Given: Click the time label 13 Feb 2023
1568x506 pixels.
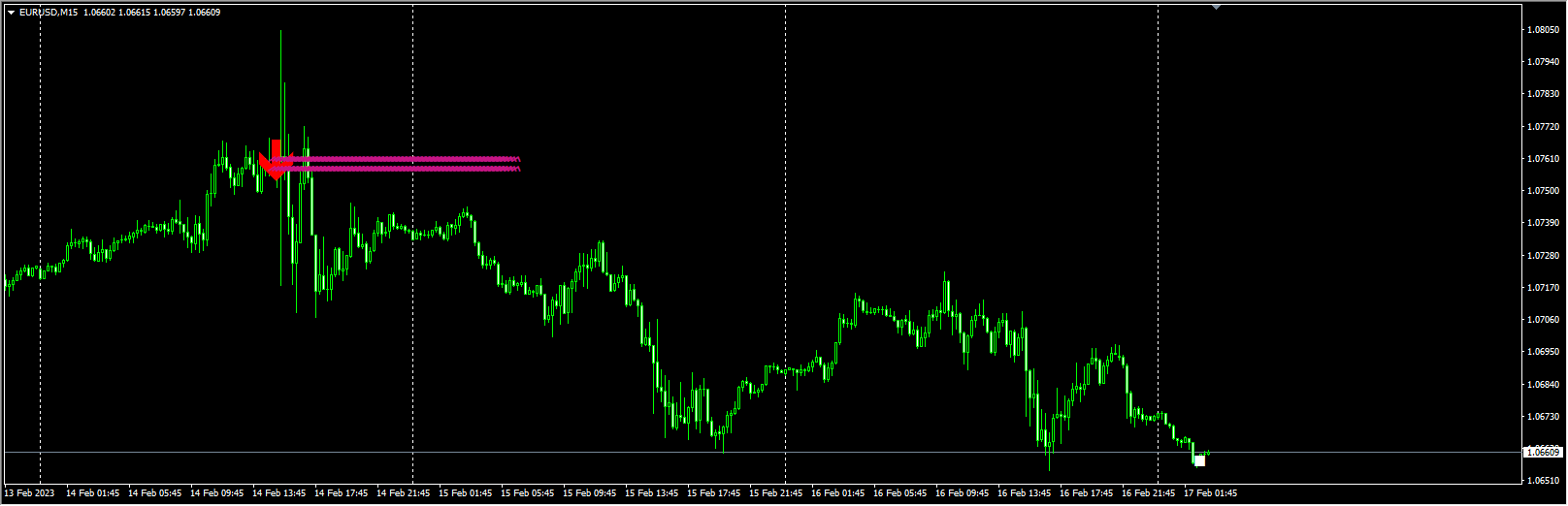Looking at the screenshot, I should pos(30,493).
